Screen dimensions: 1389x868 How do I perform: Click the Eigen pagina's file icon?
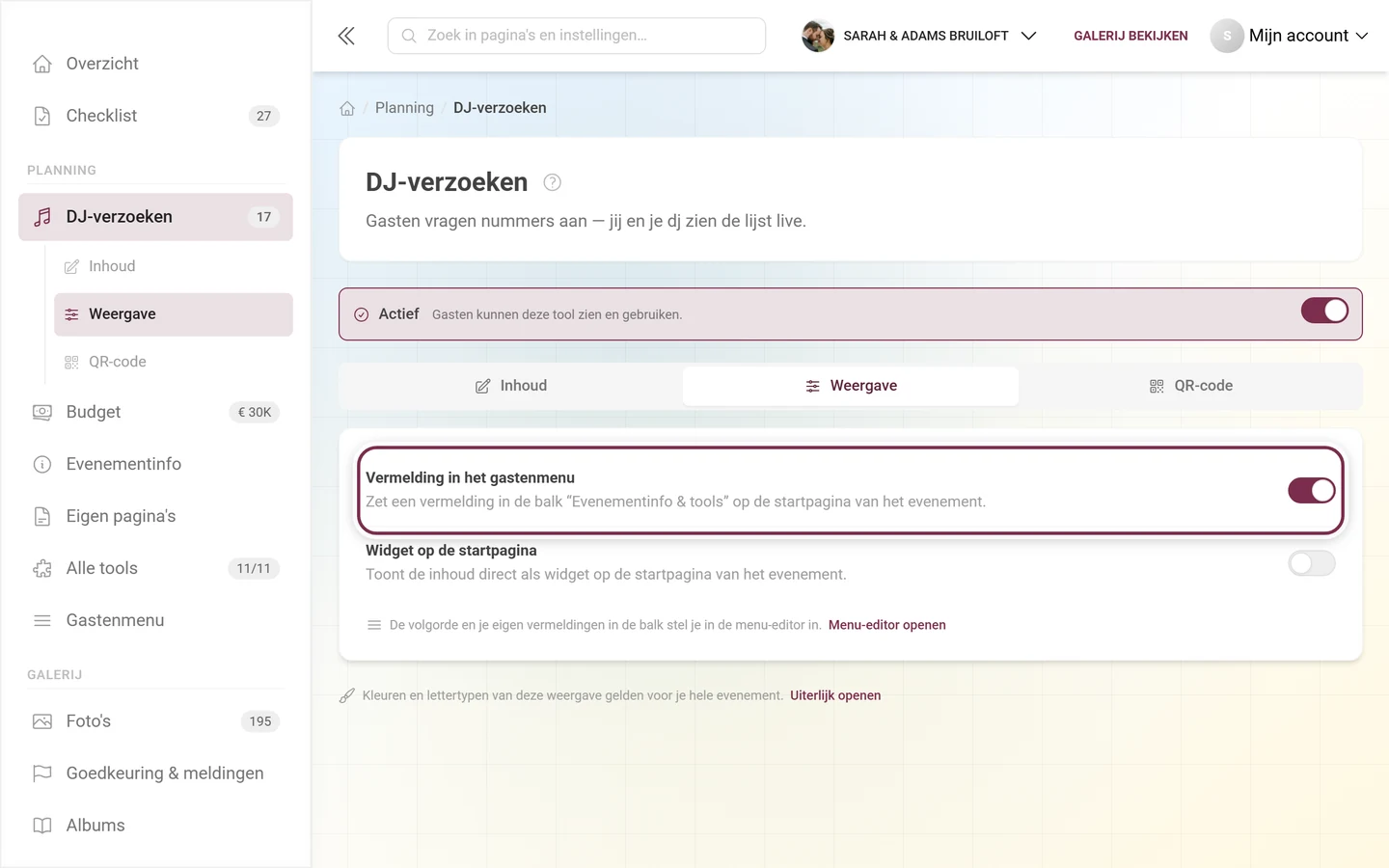coord(42,516)
